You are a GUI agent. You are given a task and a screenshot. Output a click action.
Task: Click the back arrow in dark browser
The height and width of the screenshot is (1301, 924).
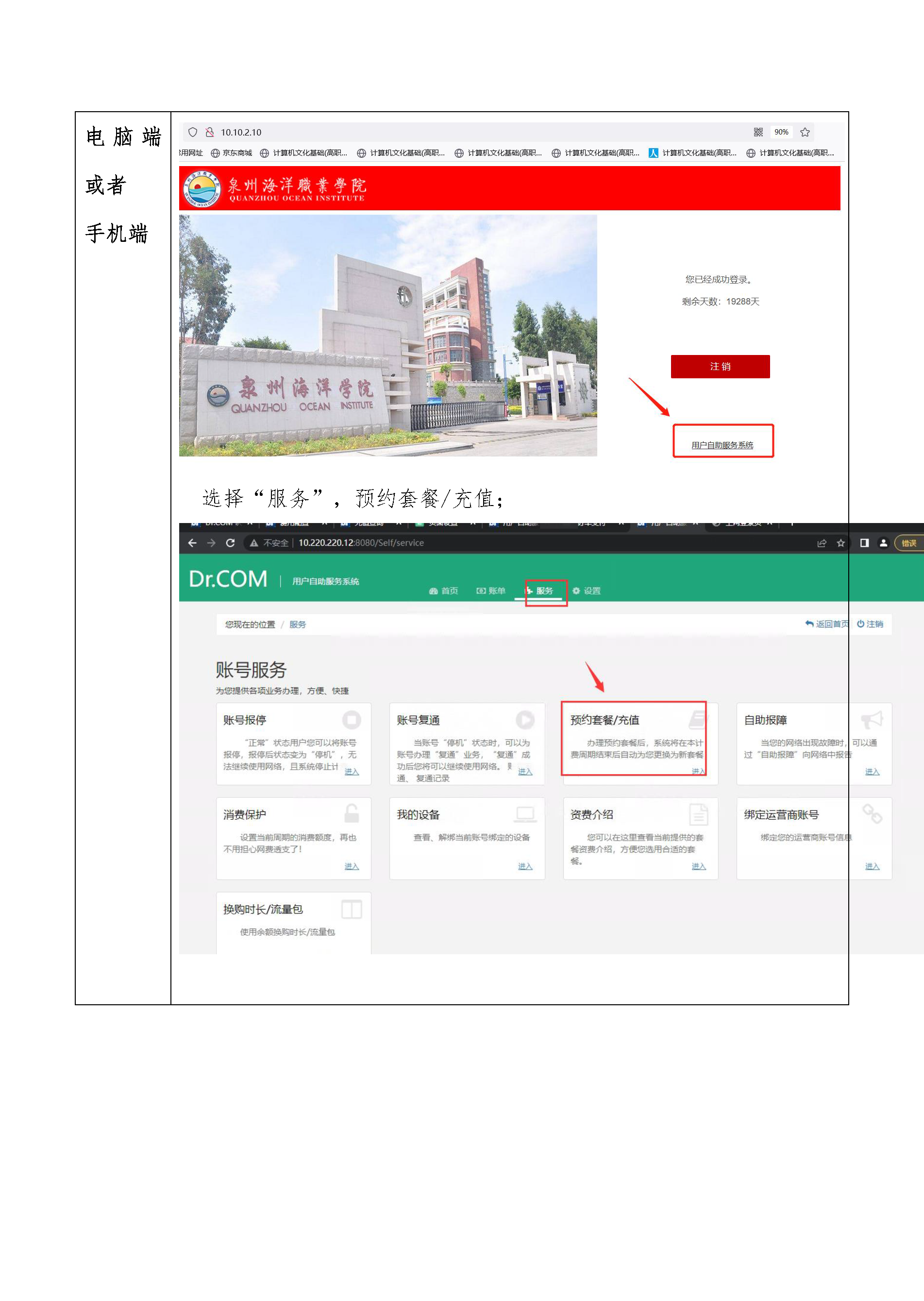[192, 543]
